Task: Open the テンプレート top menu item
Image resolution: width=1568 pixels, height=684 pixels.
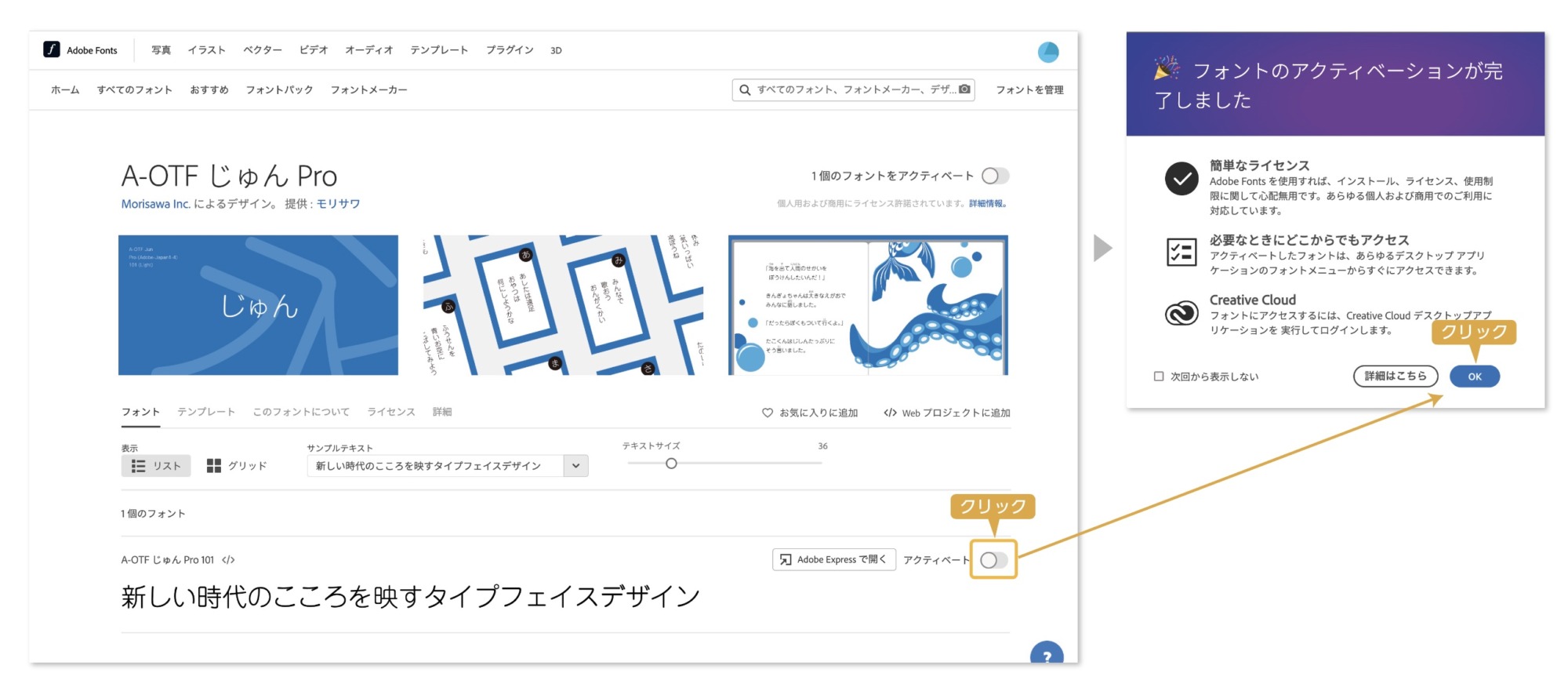Action: 439,50
